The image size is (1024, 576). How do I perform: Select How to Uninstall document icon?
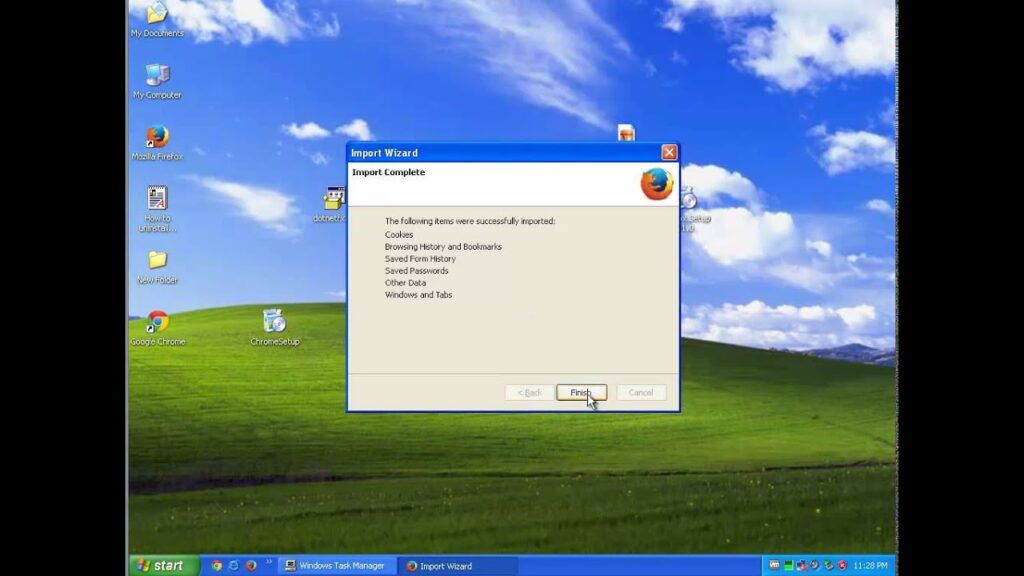click(x=157, y=209)
